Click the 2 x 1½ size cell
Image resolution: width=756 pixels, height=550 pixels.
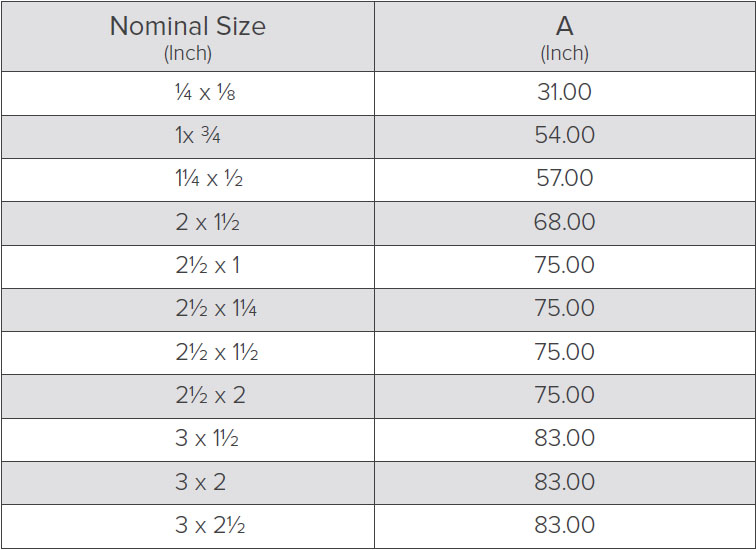click(x=188, y=223)
